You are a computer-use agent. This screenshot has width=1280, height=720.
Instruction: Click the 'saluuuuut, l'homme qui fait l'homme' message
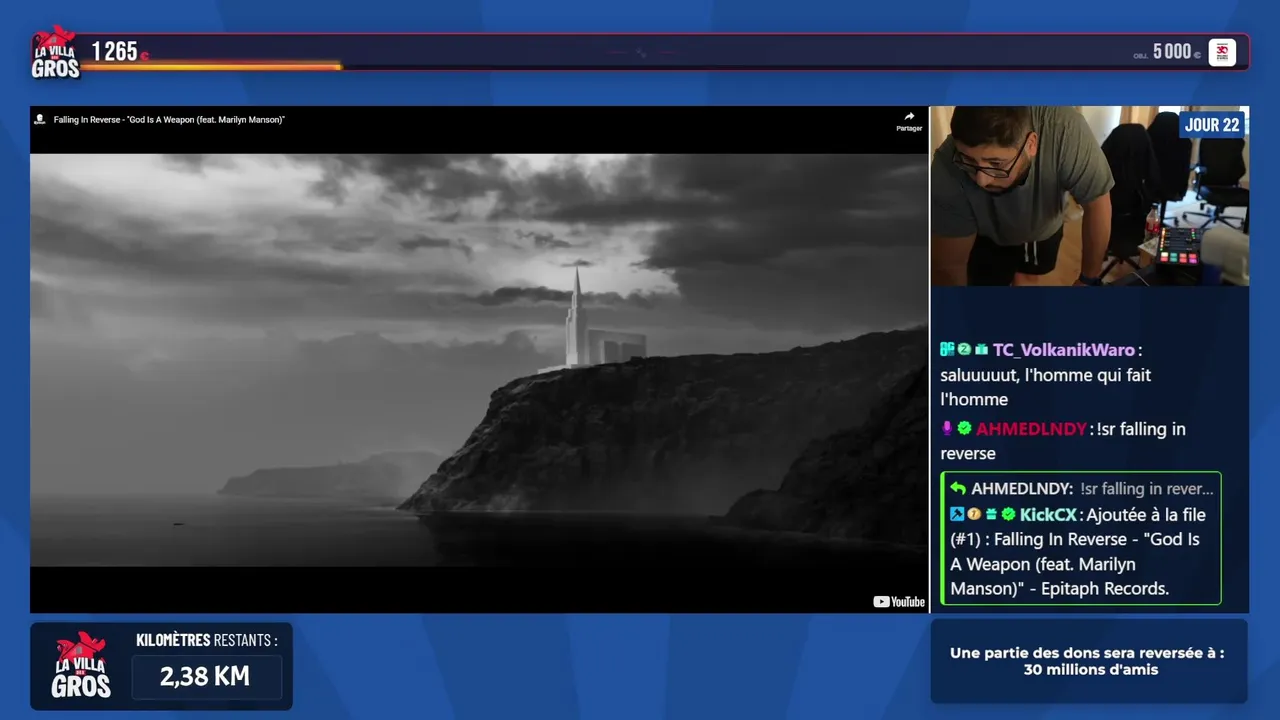[1046, 387]
